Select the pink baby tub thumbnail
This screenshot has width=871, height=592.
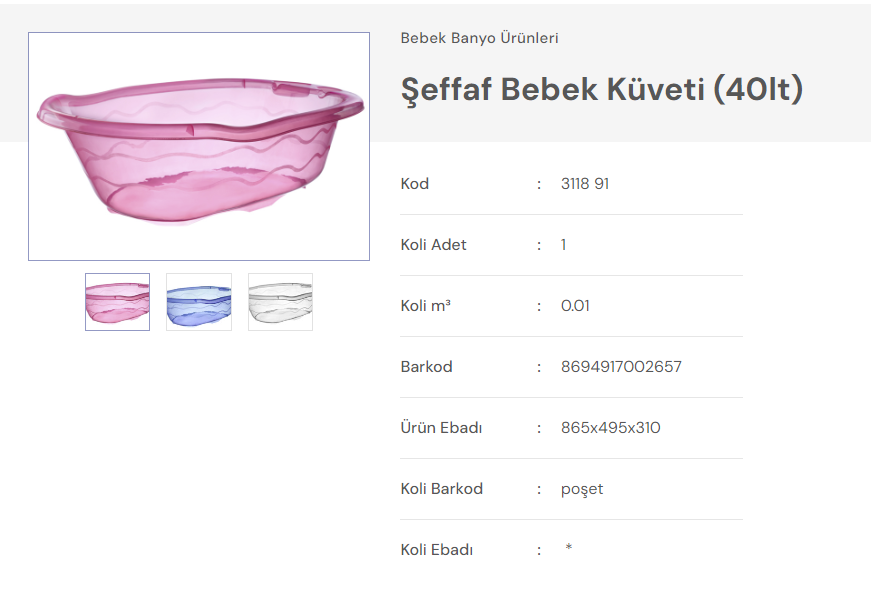117,302
